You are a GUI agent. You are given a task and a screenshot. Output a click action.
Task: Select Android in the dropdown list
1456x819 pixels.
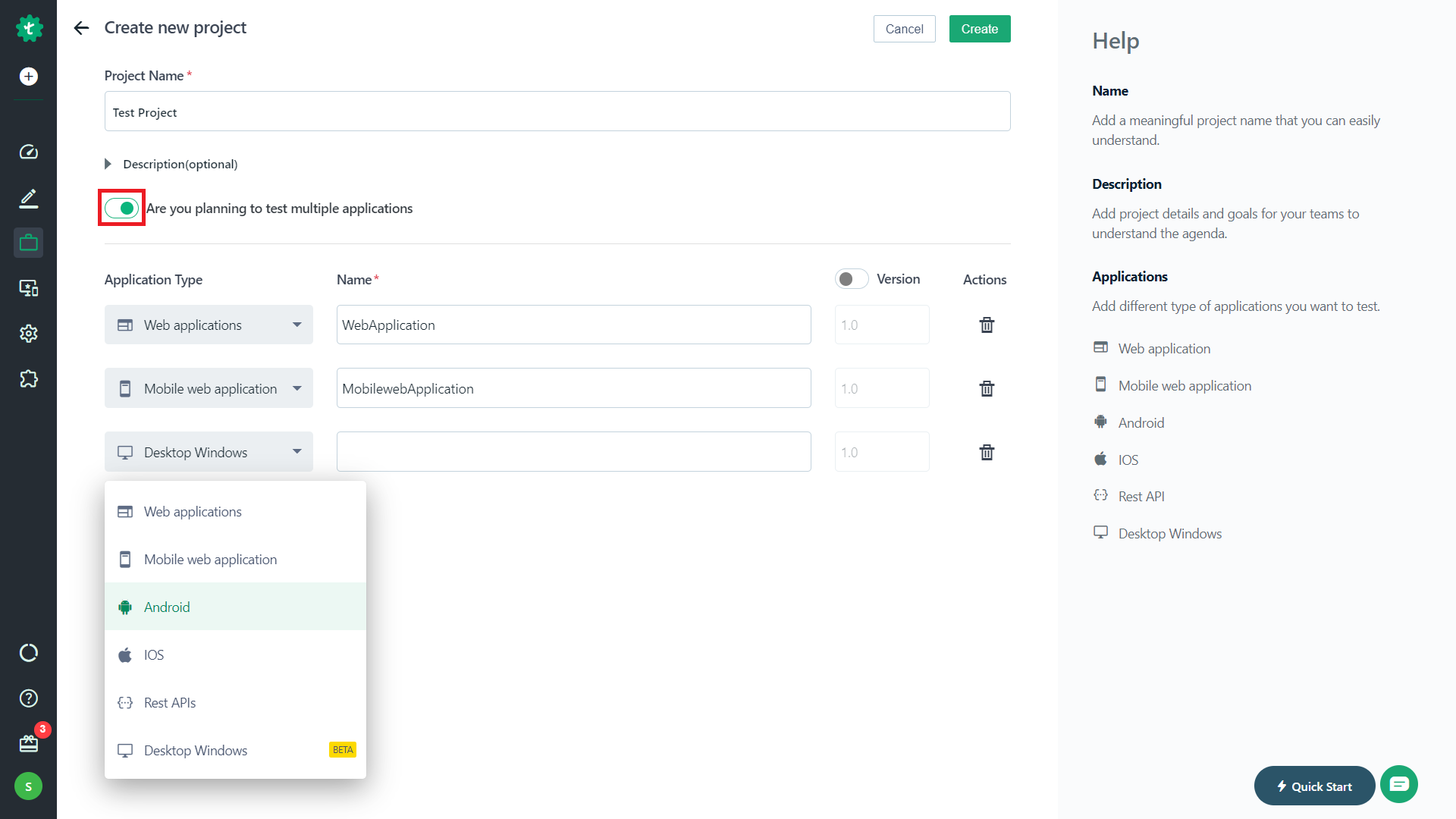click(x=235, y=607)
